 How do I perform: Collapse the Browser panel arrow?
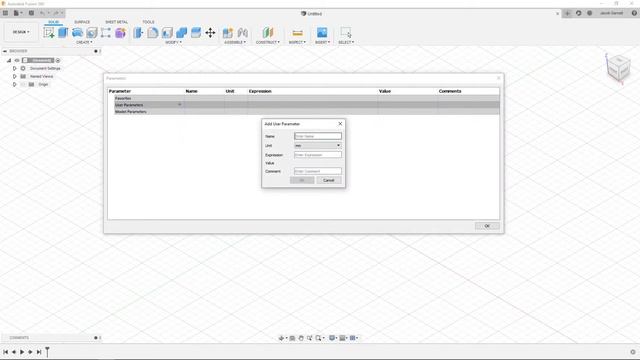[5, 51]
